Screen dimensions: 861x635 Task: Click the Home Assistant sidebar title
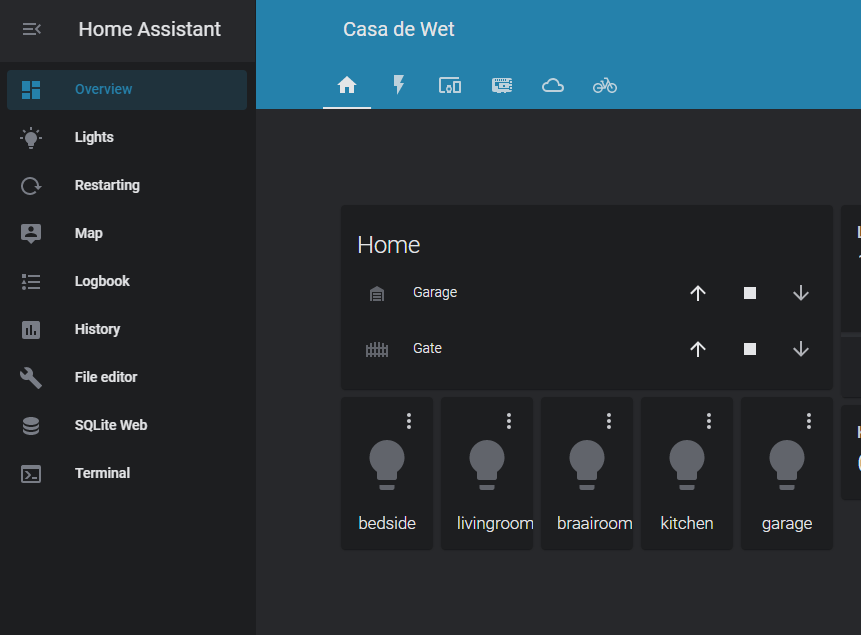click(x=149, y=29)
